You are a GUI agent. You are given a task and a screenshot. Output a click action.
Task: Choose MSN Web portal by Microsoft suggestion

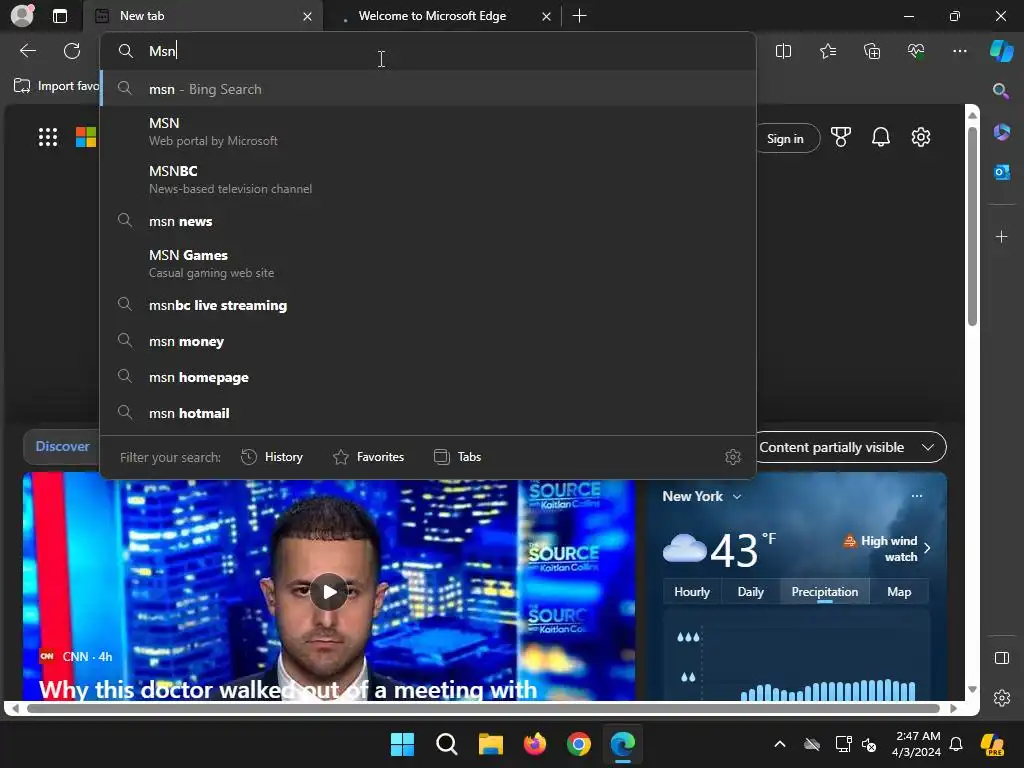click(x=428, y=131)
